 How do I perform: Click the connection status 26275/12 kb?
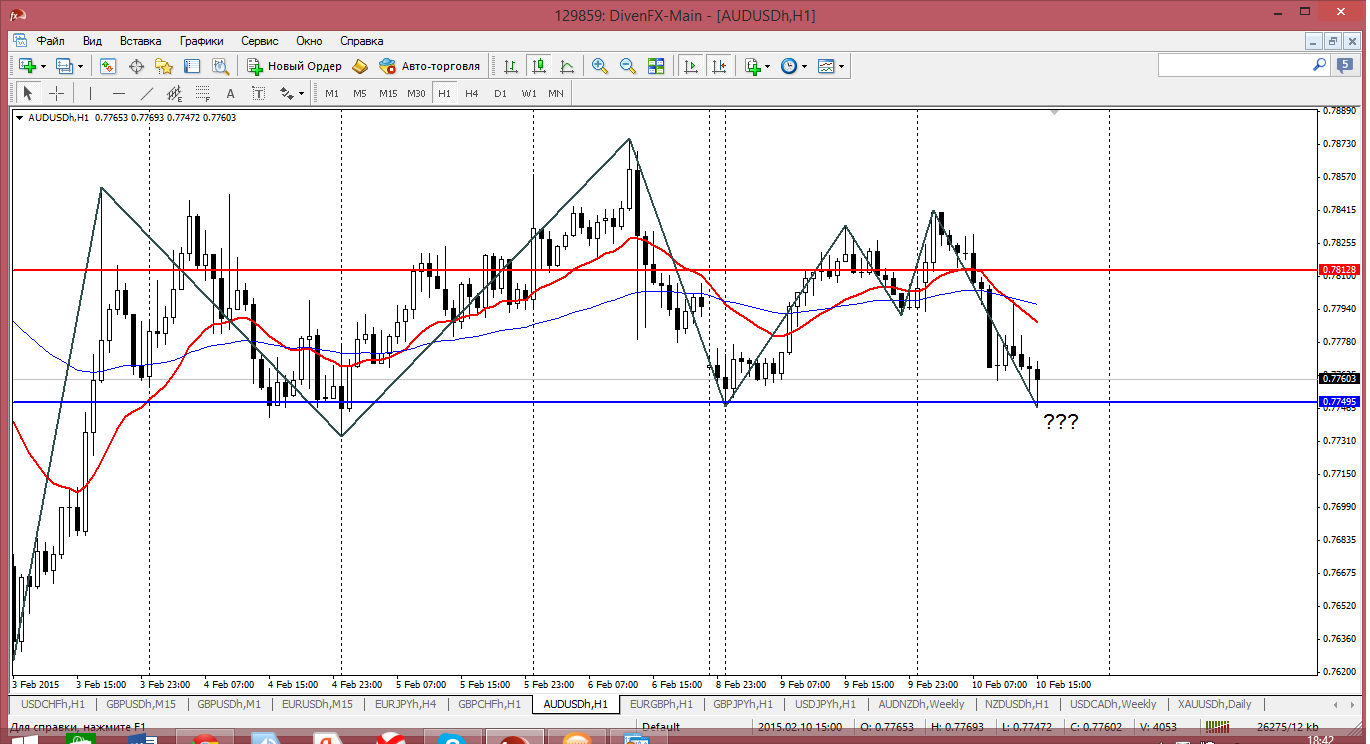[x=1287, y=727]
